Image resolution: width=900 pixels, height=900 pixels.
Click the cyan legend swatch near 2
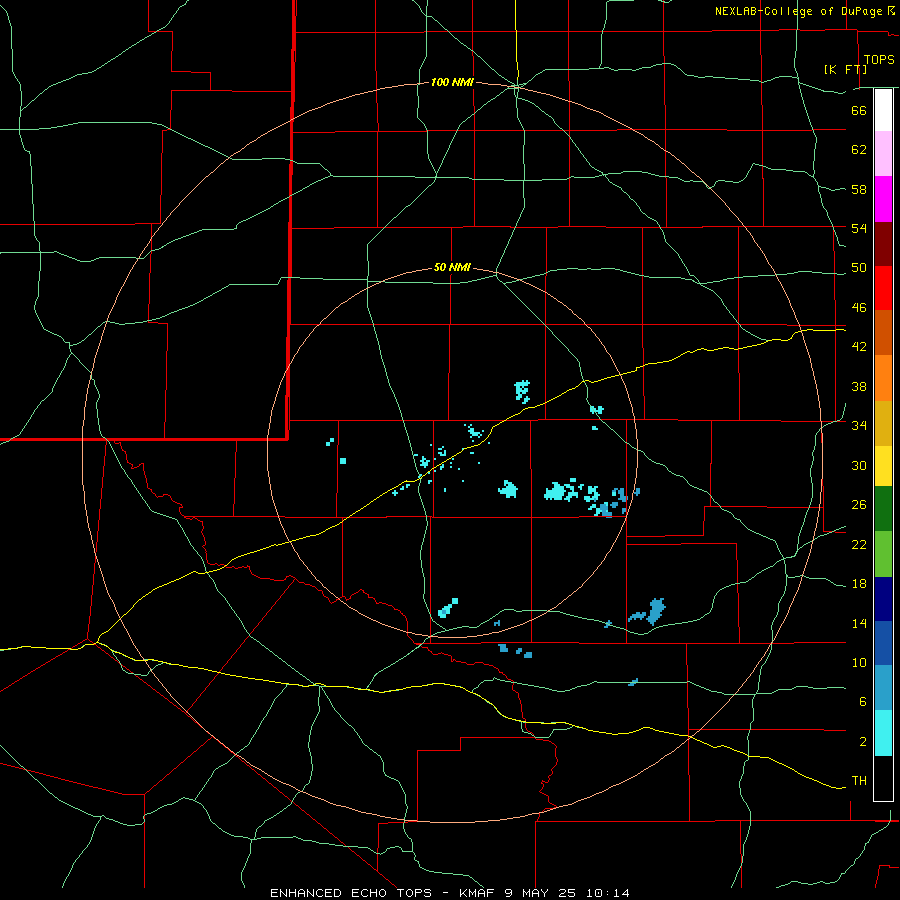(x=883, y=733)
